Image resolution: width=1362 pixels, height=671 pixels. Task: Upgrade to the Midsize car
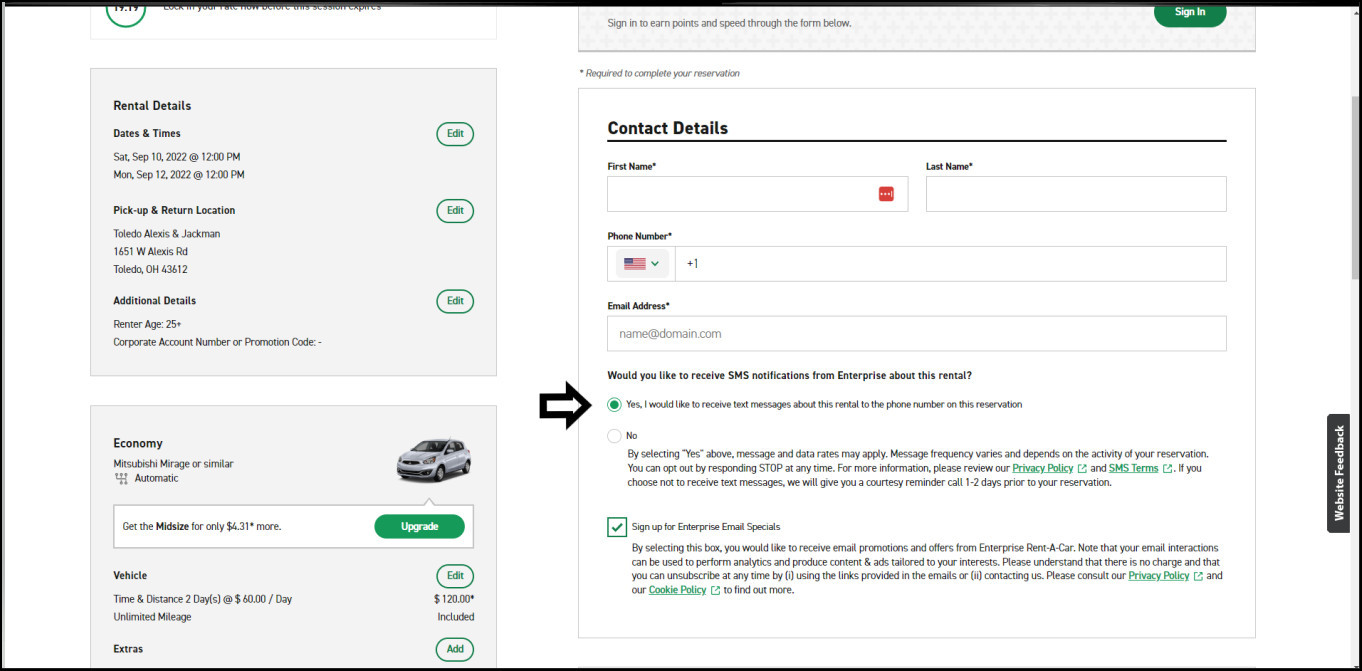[x=419, y=527]
